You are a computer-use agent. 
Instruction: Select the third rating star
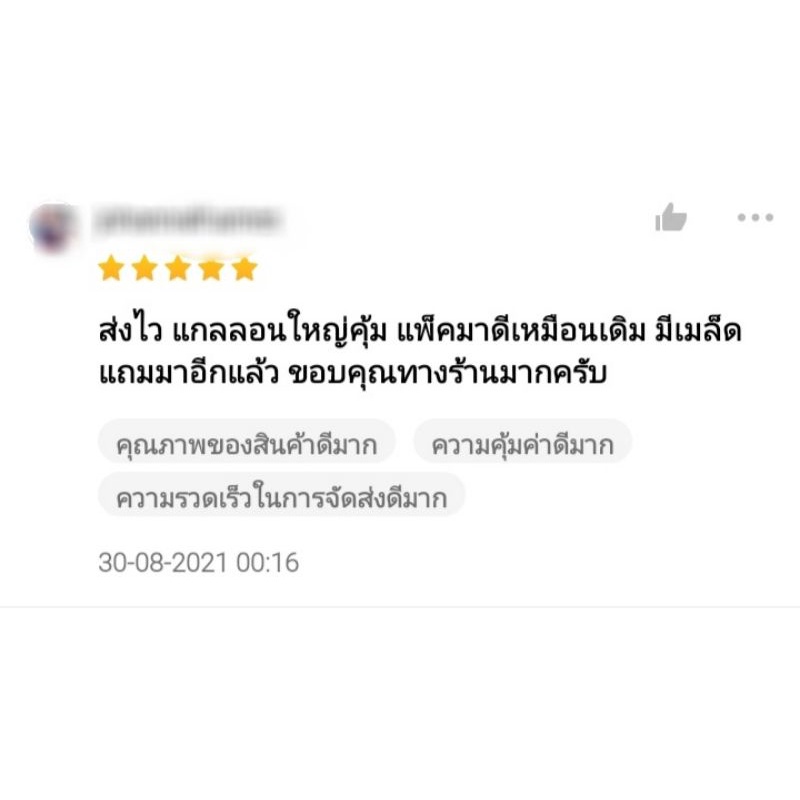[178, 268]
